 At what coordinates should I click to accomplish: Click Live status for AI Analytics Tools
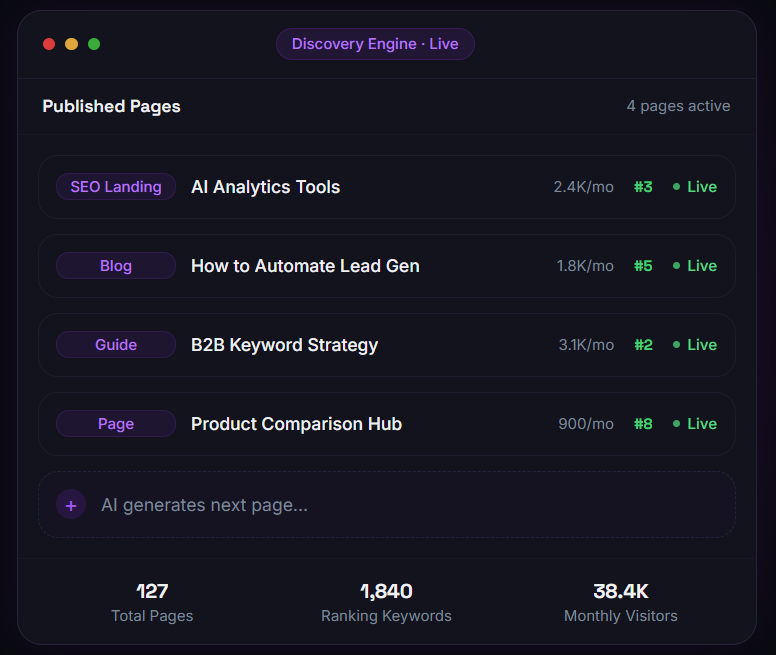coord(695,187)
